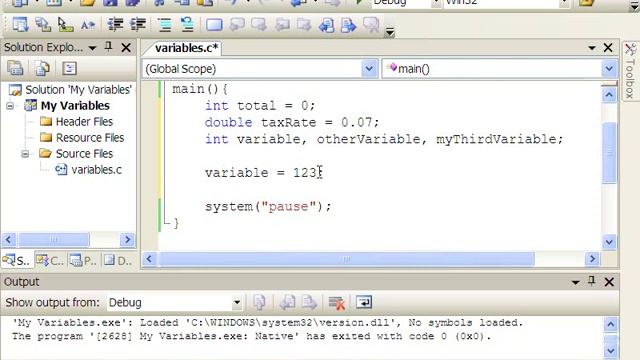The height and width of the screenshot is (360, 640).
Task: Go to next bookmark in current document
Action: click(x=349, y=24)
